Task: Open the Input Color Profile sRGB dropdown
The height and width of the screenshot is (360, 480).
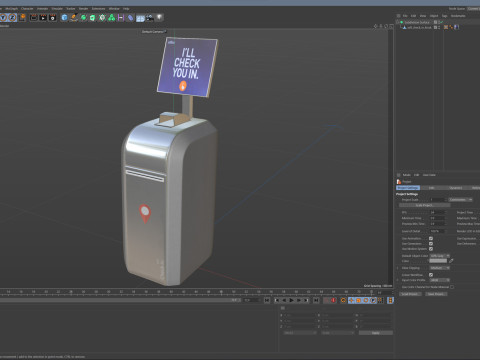Action: pyautogui.click(x=440, y=280)
